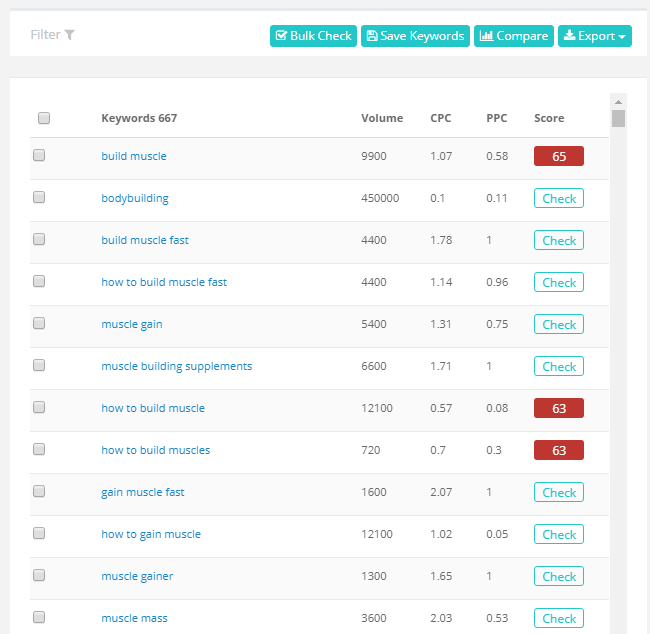Toggle the select-all keywords checkbox
The height and width of the screenshot is (634, 650).
tap(44, 118)
